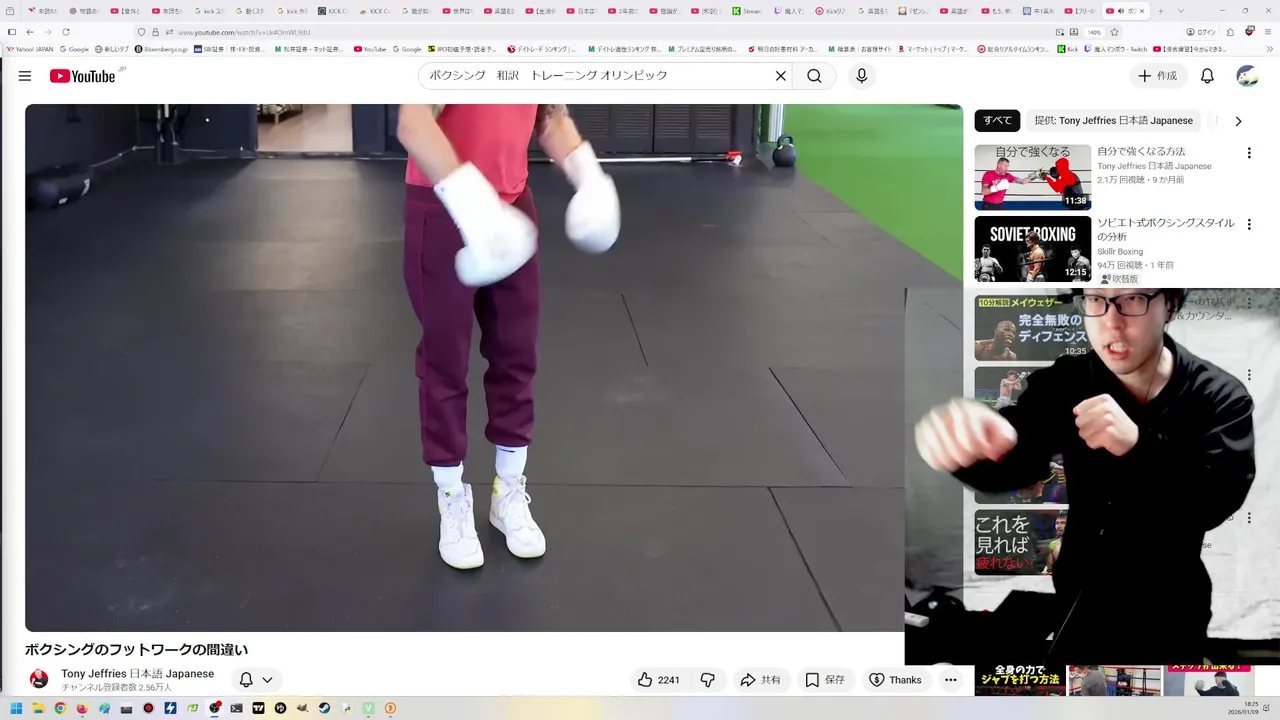The width and height of the screenshot is (1280, 720).
Task: Open the ジャブを打つ方法 video thumbnail
Action: pyautogui.click(x=1020, y=681)
